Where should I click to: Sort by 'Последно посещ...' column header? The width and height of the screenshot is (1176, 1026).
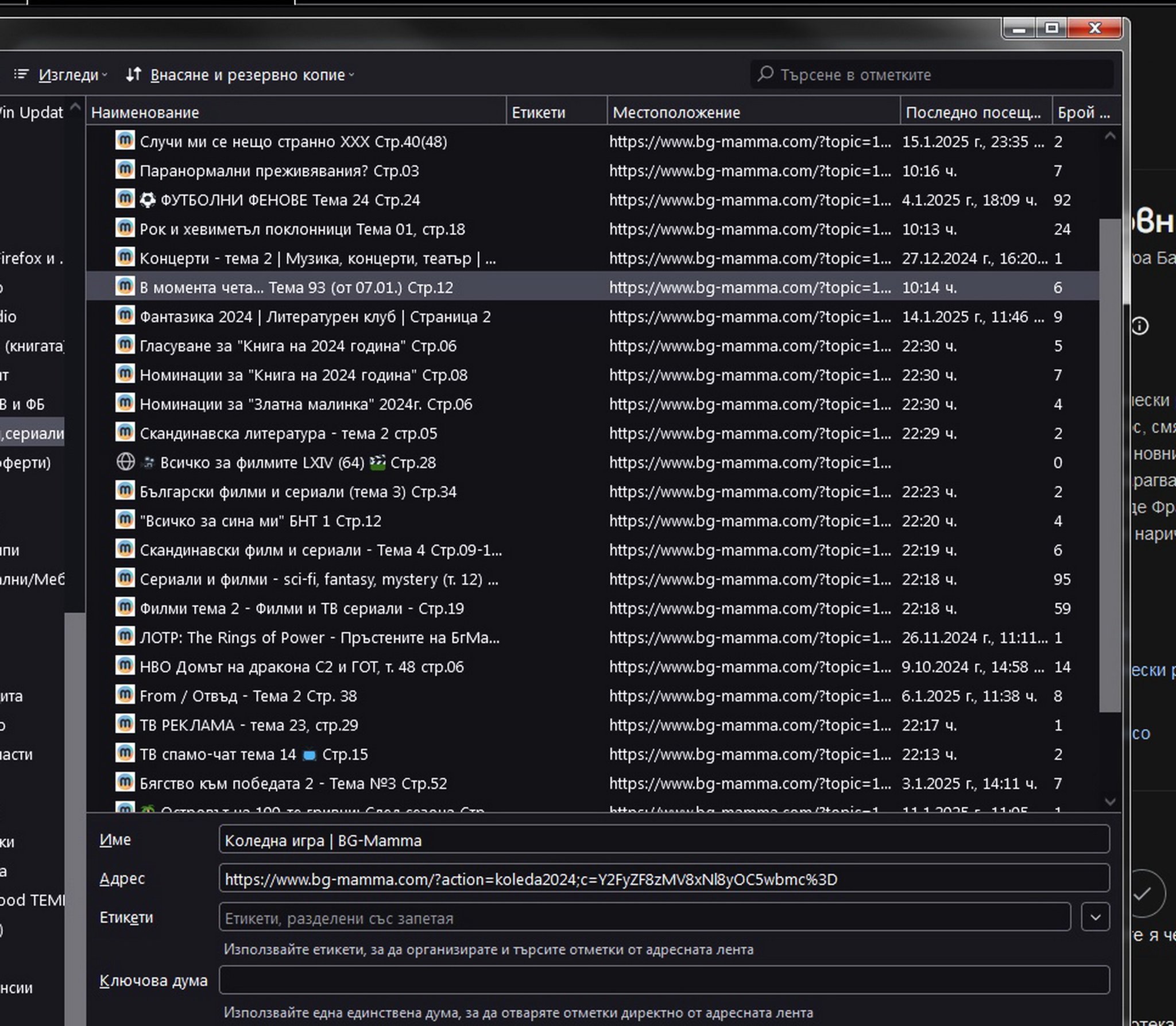974,113
